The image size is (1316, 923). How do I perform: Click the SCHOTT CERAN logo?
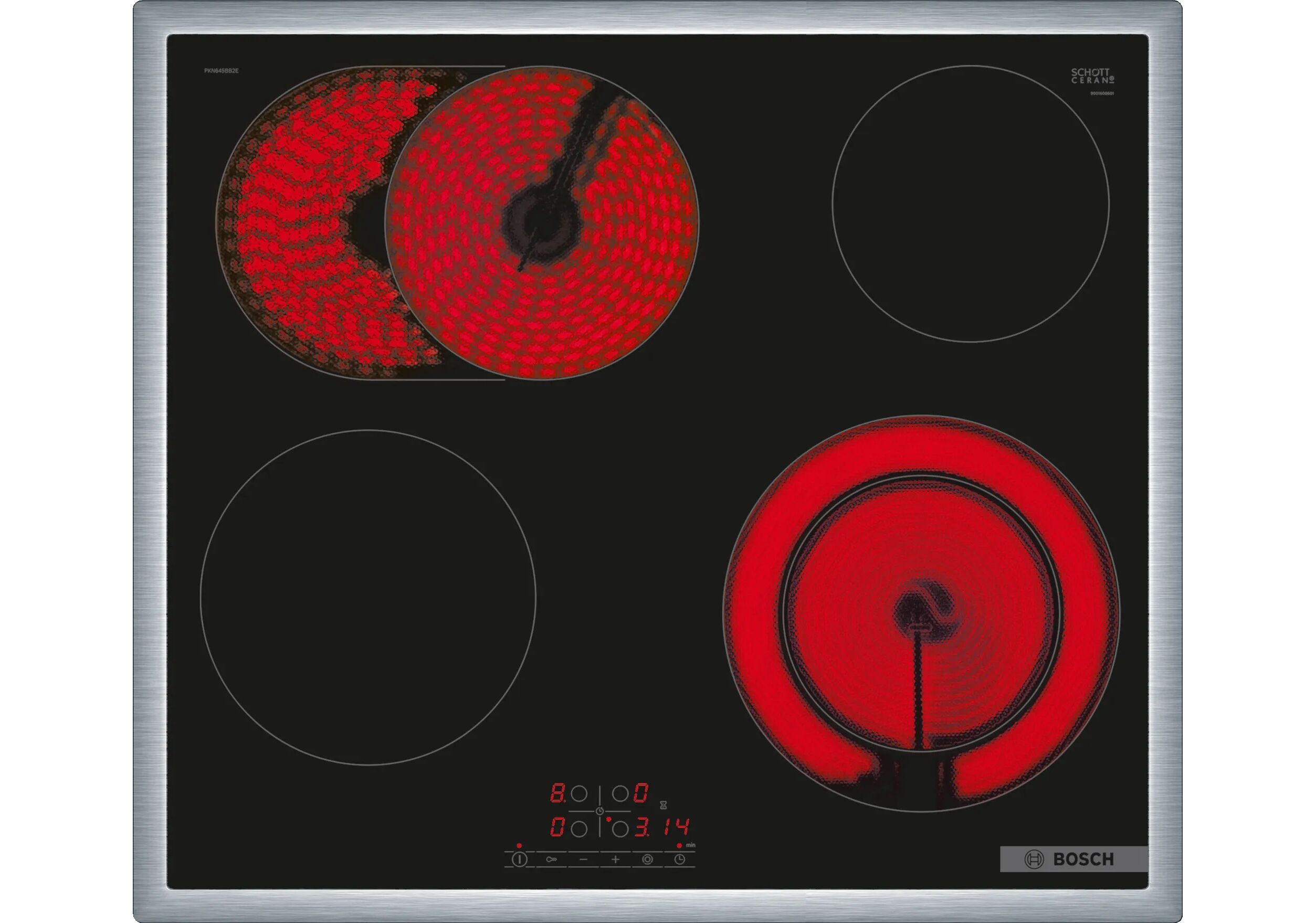click(x=1092, y=76)
